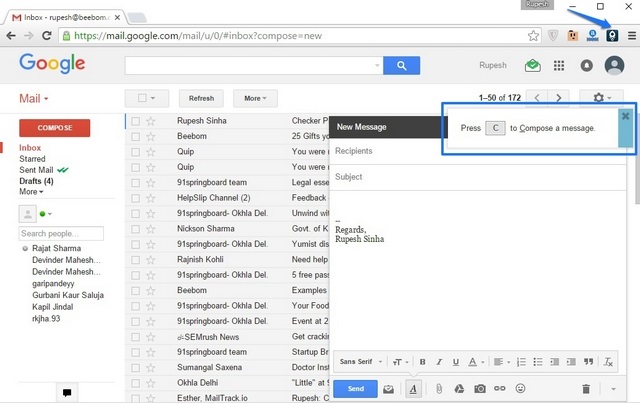Bookmark this page with star icon
640x403 pixels.
[533, 36]
